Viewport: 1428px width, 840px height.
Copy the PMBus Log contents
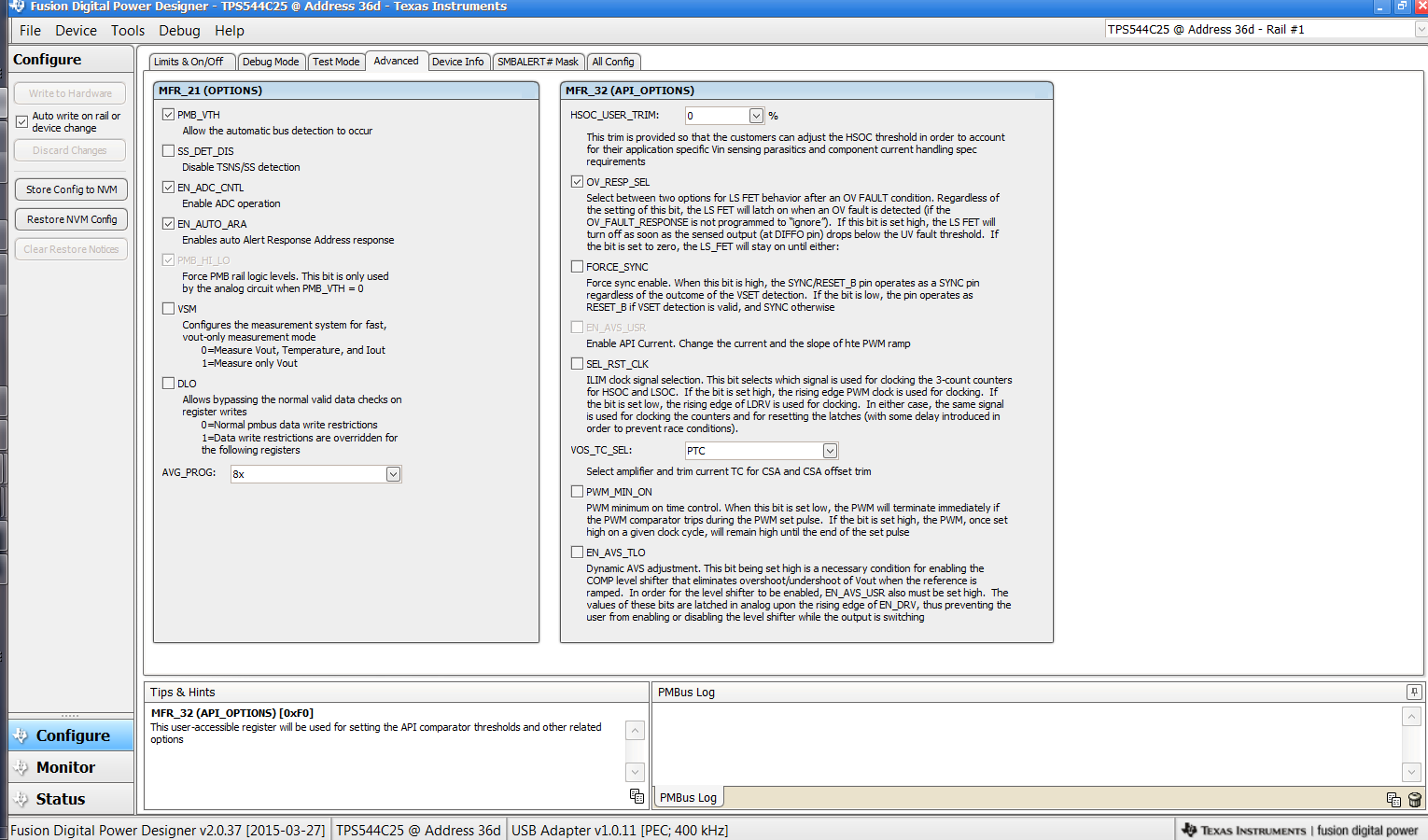(1393, 800)
